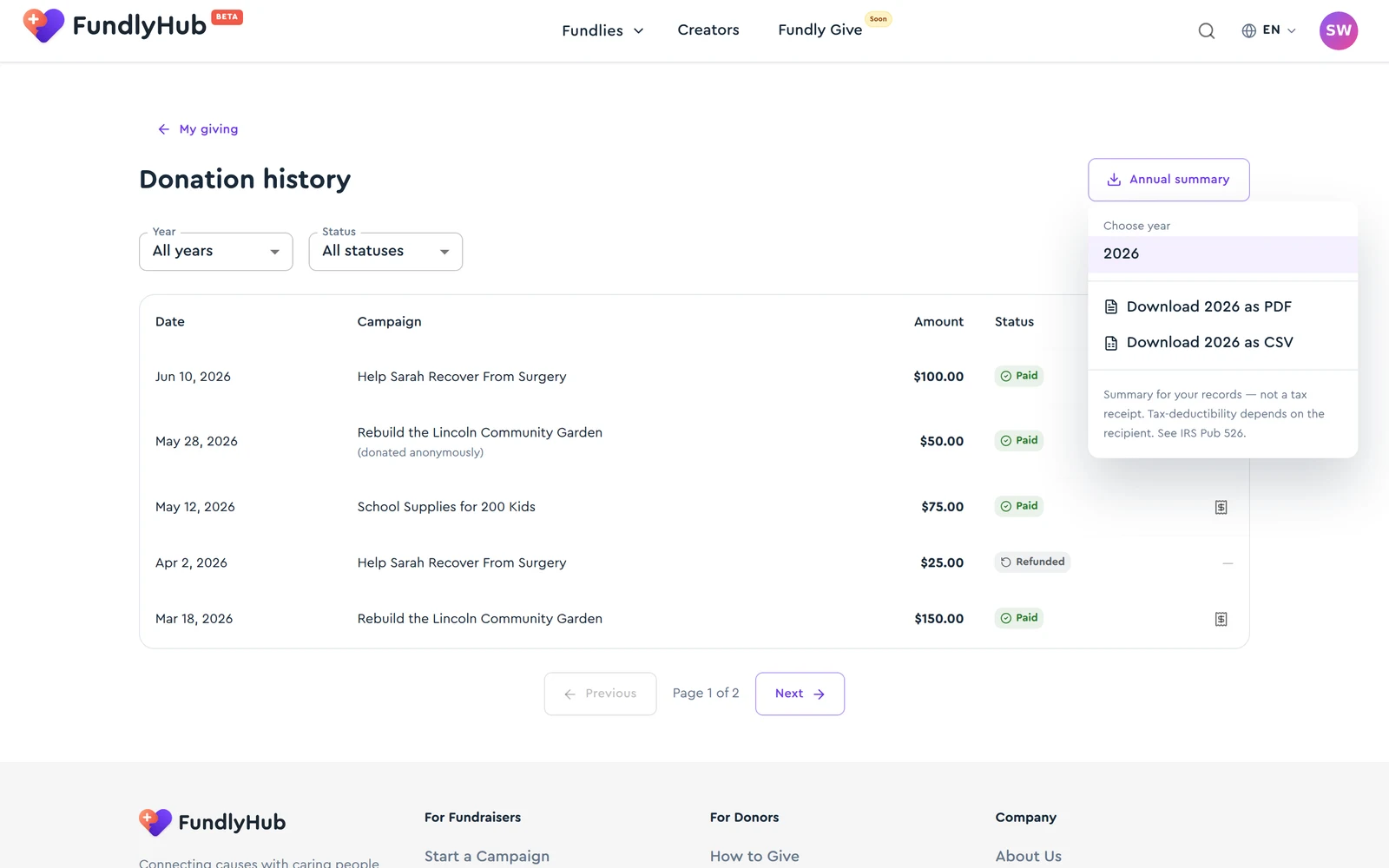
Task: Click the Soon badge on Fundly Give
Action: [x=879, y=19]
